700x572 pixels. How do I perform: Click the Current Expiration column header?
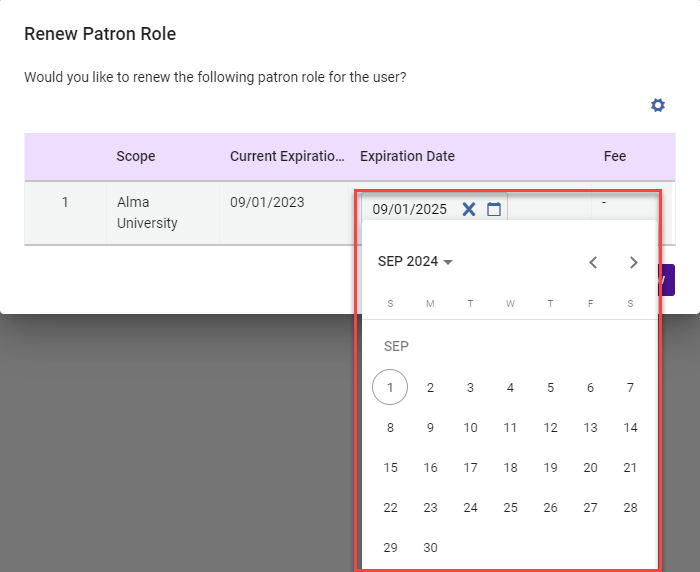287,156
